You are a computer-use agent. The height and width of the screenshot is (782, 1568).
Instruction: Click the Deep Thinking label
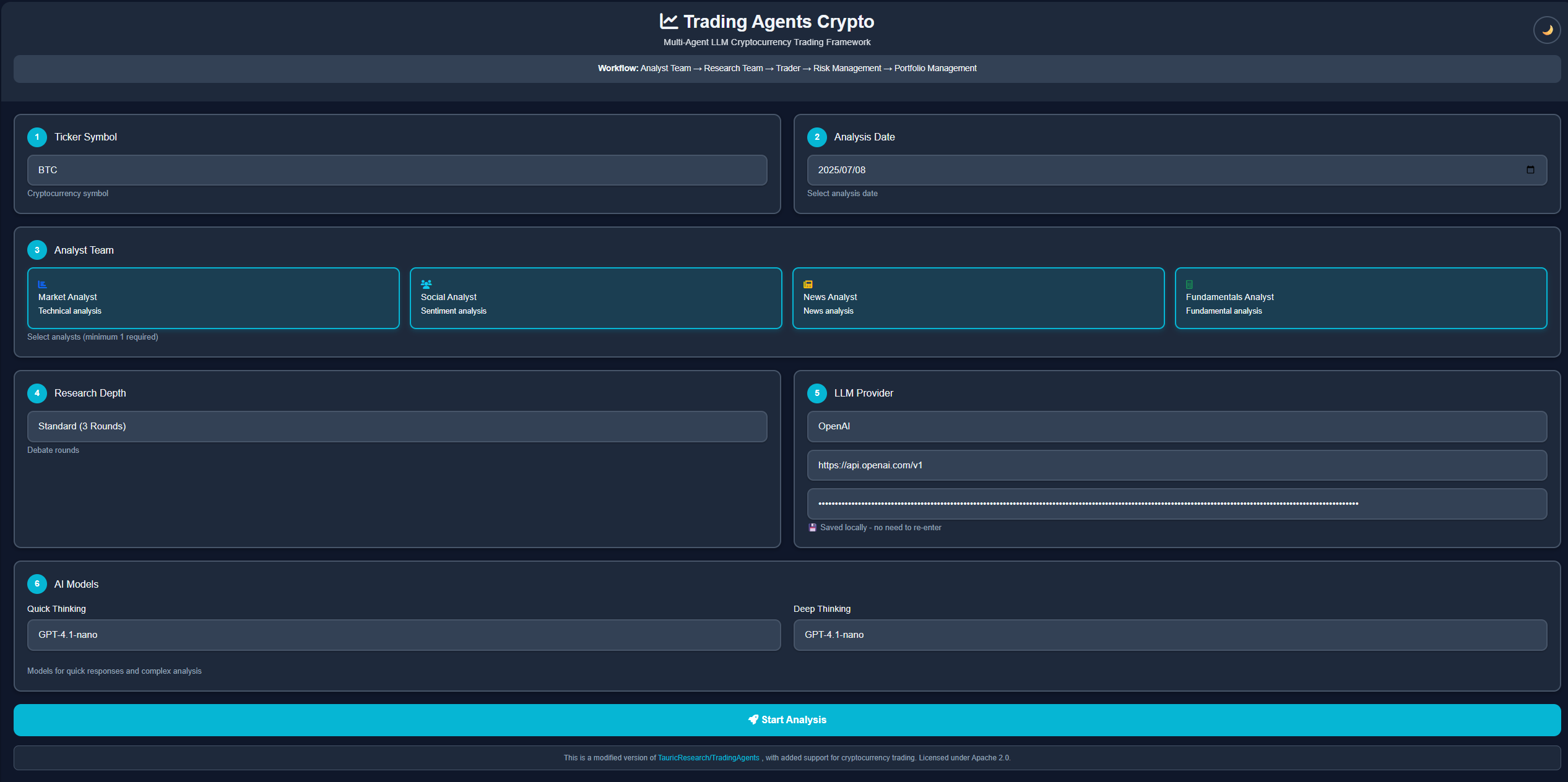tap(822, 609)
